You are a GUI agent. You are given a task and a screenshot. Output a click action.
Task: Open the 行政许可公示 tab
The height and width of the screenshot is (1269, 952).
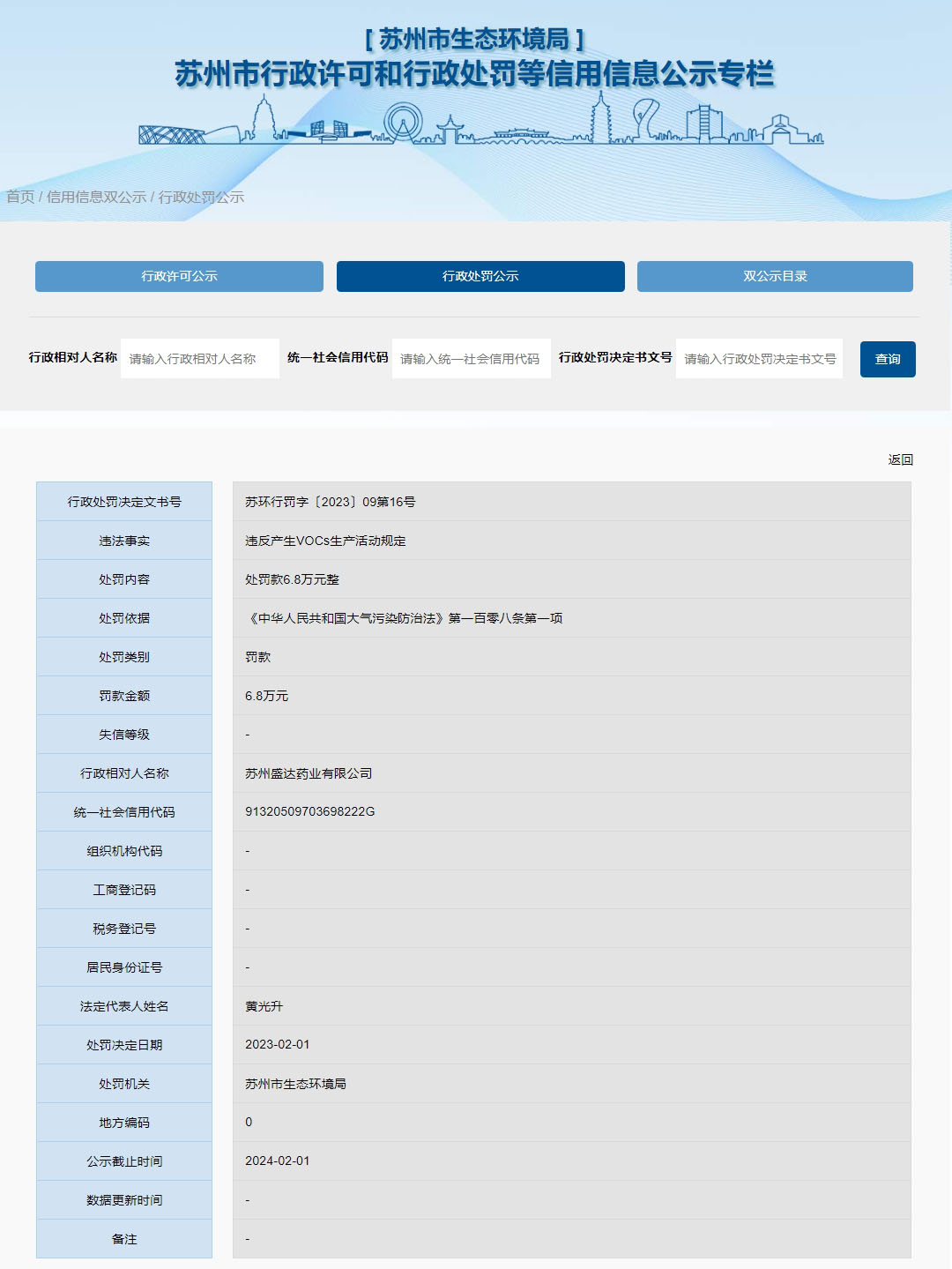(x=179, y=276)
